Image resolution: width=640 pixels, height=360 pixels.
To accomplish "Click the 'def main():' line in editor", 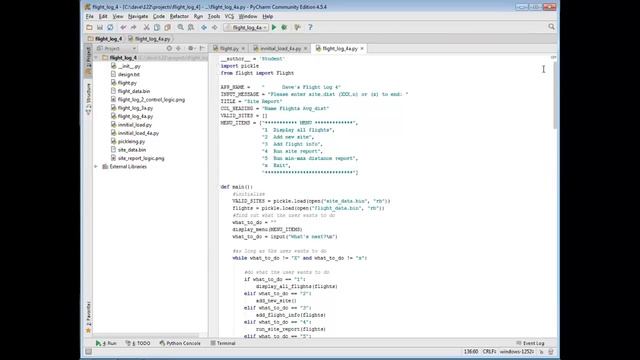I will tap(237, 187).
